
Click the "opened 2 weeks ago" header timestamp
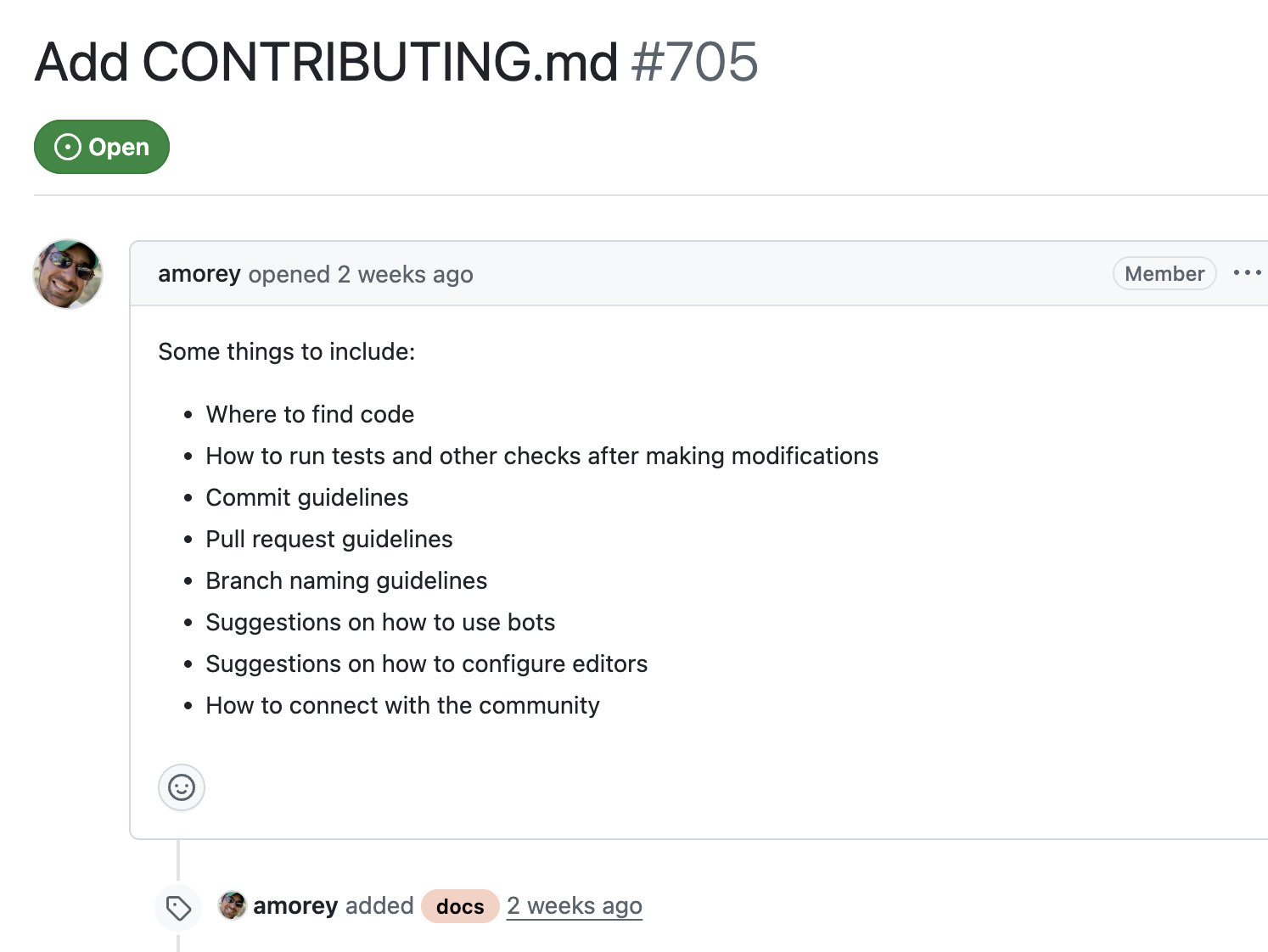405,274
